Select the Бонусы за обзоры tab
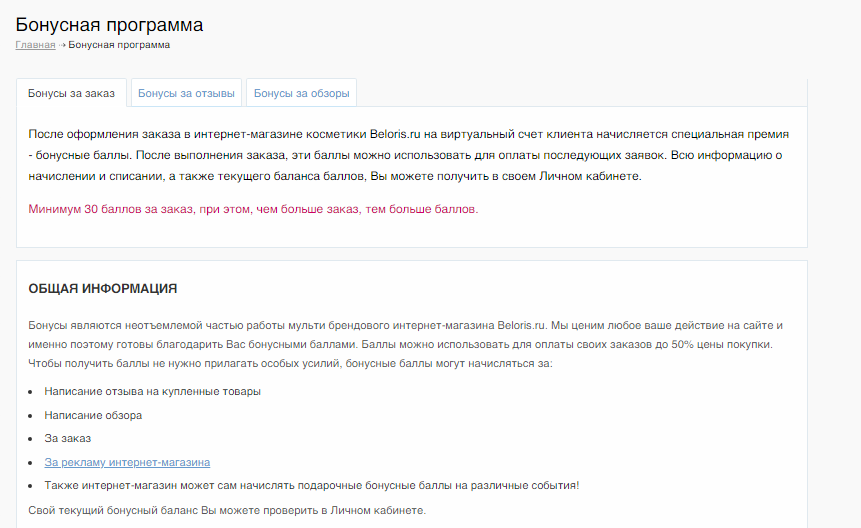Viewport: 861px width, 528px height. (x=301, y=94)
